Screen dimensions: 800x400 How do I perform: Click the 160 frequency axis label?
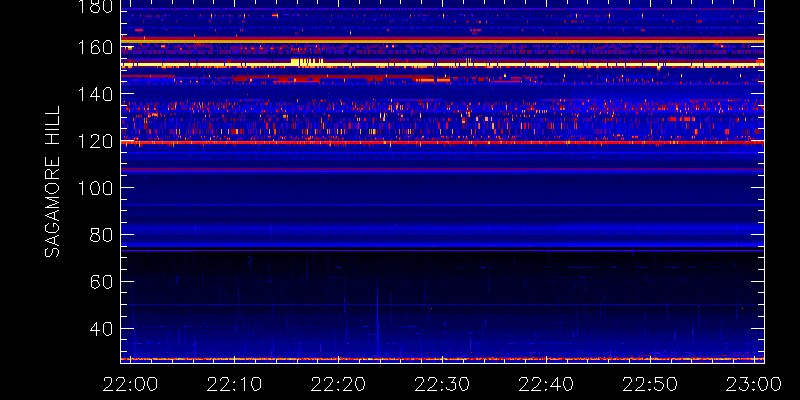point(95,47)
